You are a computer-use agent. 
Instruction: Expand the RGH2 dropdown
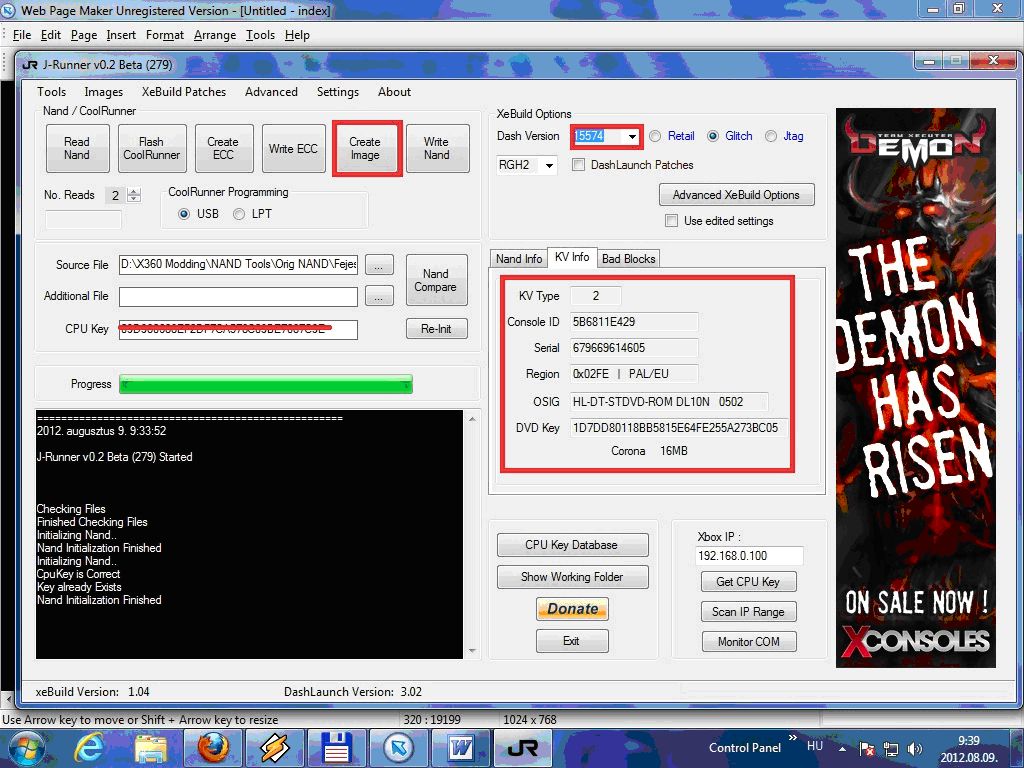(549, 166)
